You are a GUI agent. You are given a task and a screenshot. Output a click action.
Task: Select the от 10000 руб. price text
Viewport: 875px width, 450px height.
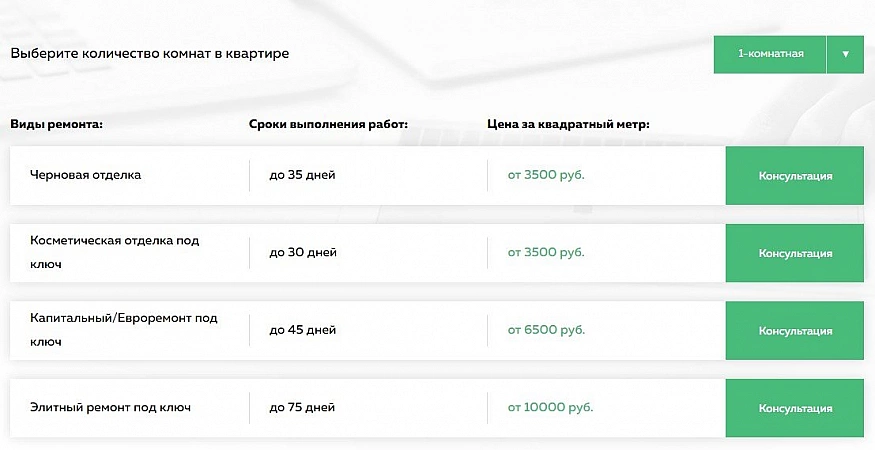(550, 408)
